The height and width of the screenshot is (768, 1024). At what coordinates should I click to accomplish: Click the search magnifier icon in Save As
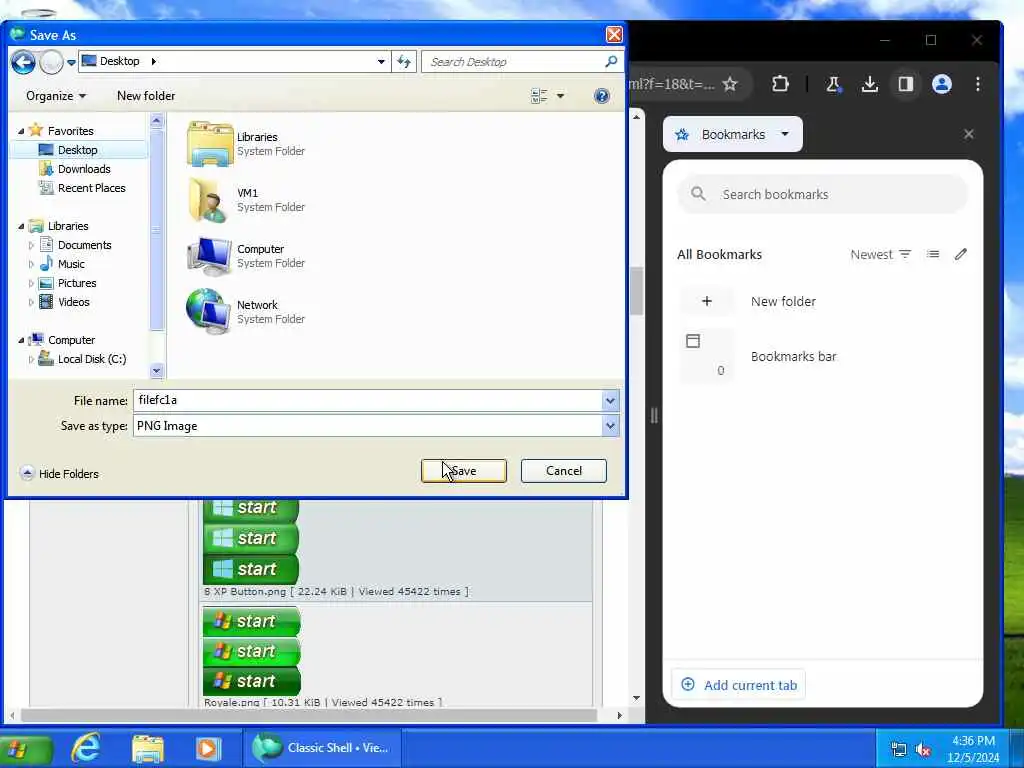pos(611,61)
